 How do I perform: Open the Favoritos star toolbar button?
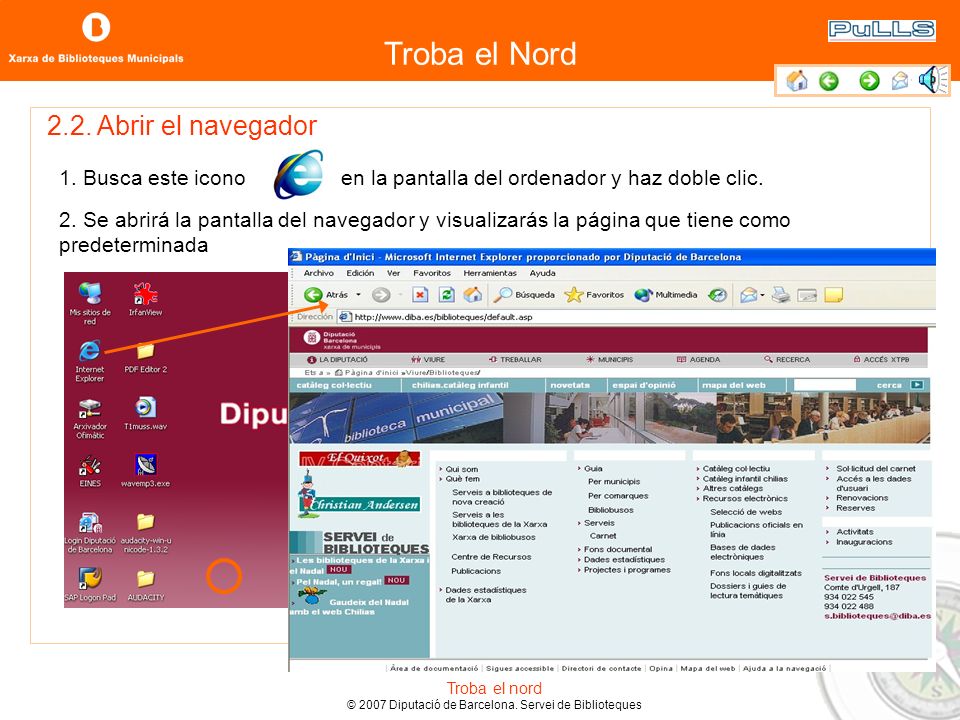click(x=594, y=295)
